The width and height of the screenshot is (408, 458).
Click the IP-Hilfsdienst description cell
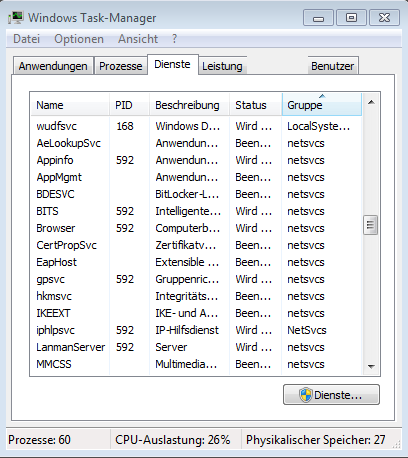pos(187,330)
